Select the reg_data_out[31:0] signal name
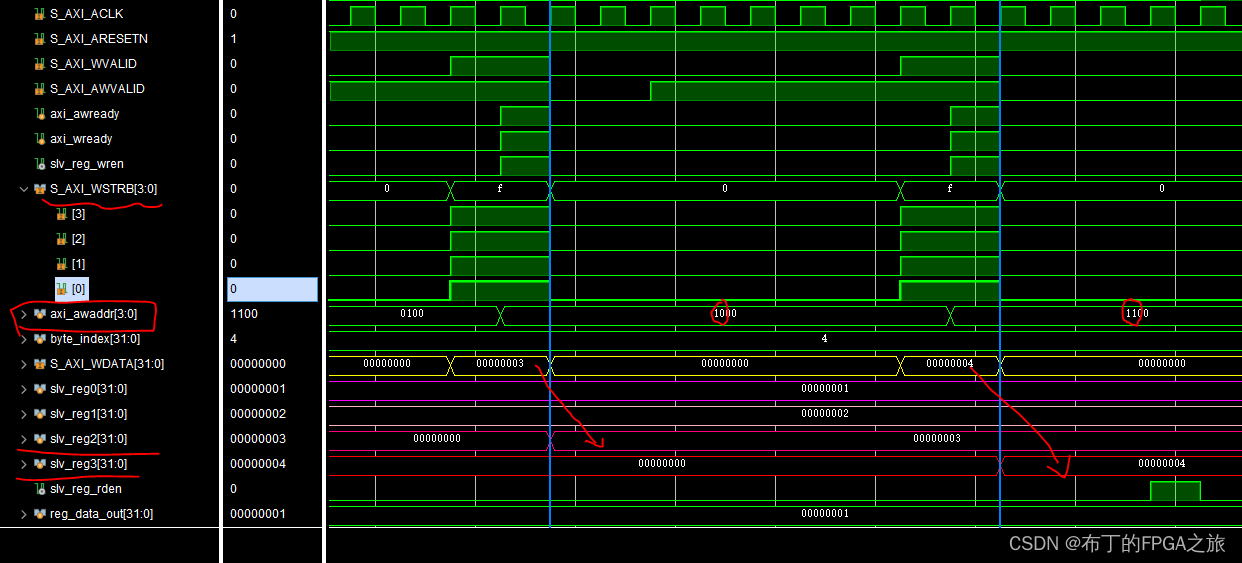 click(x=102, y=514)
